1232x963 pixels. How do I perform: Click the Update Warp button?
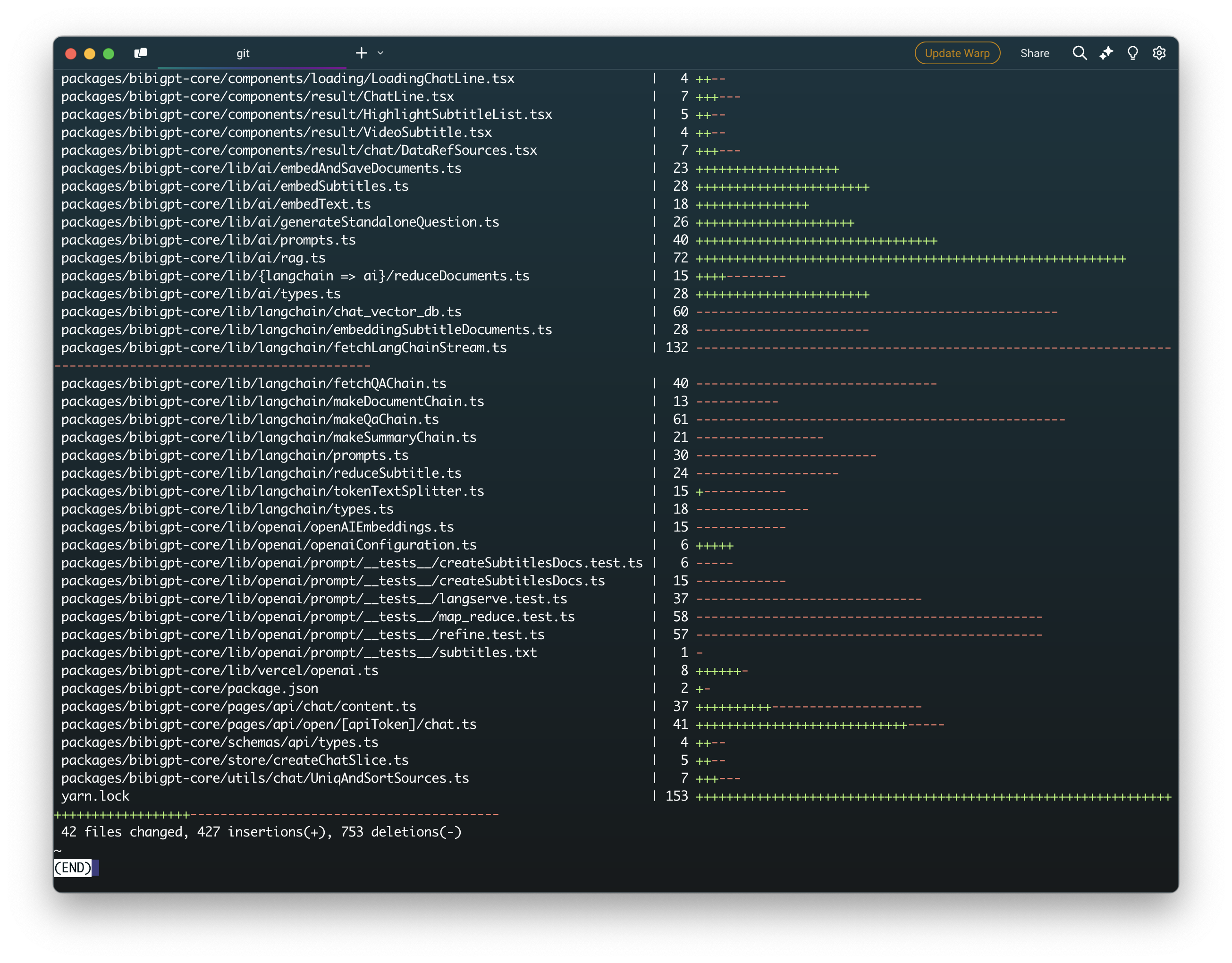[957, 53]
